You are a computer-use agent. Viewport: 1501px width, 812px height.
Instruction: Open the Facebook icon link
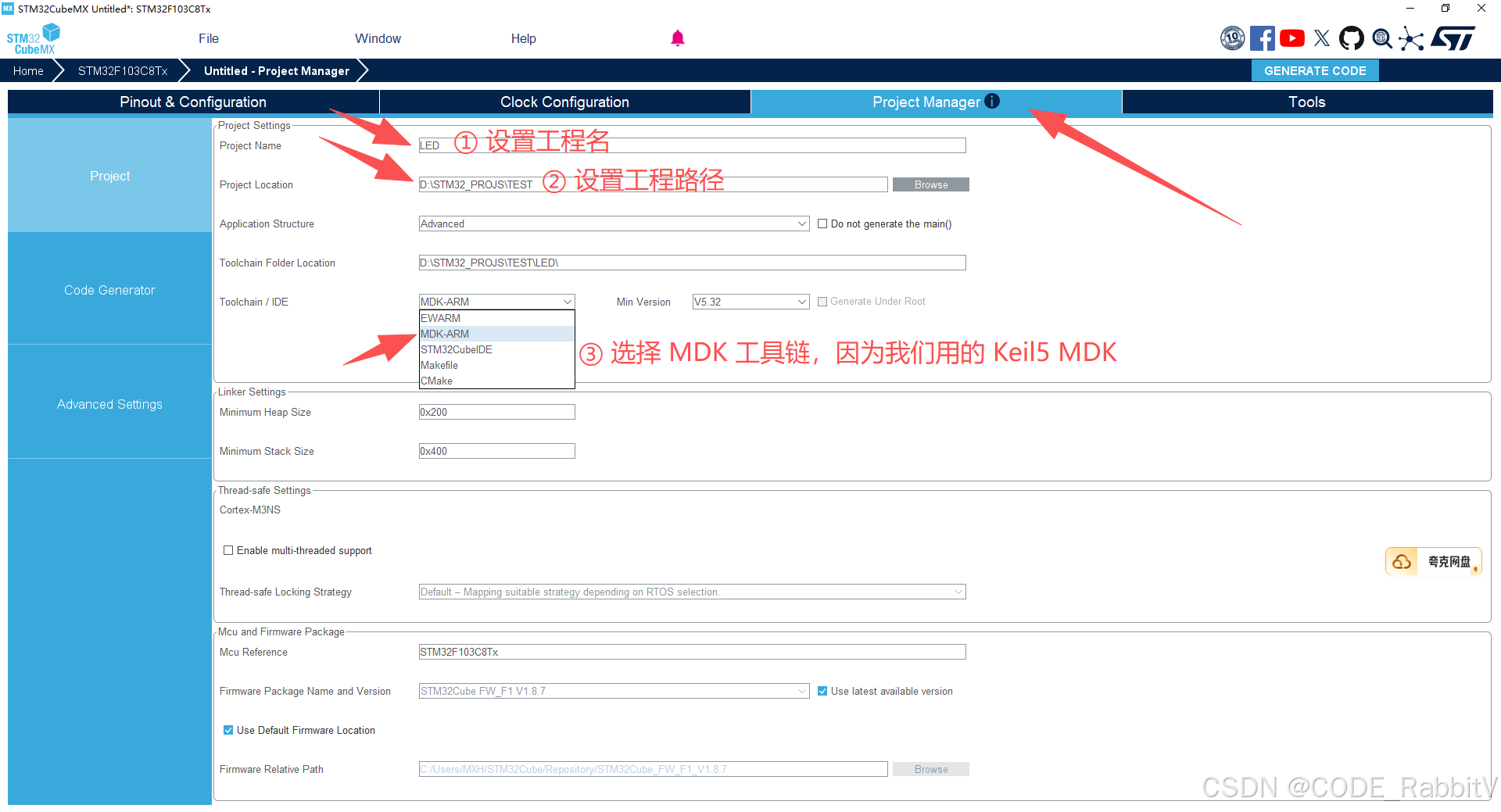pos(1262,38)
